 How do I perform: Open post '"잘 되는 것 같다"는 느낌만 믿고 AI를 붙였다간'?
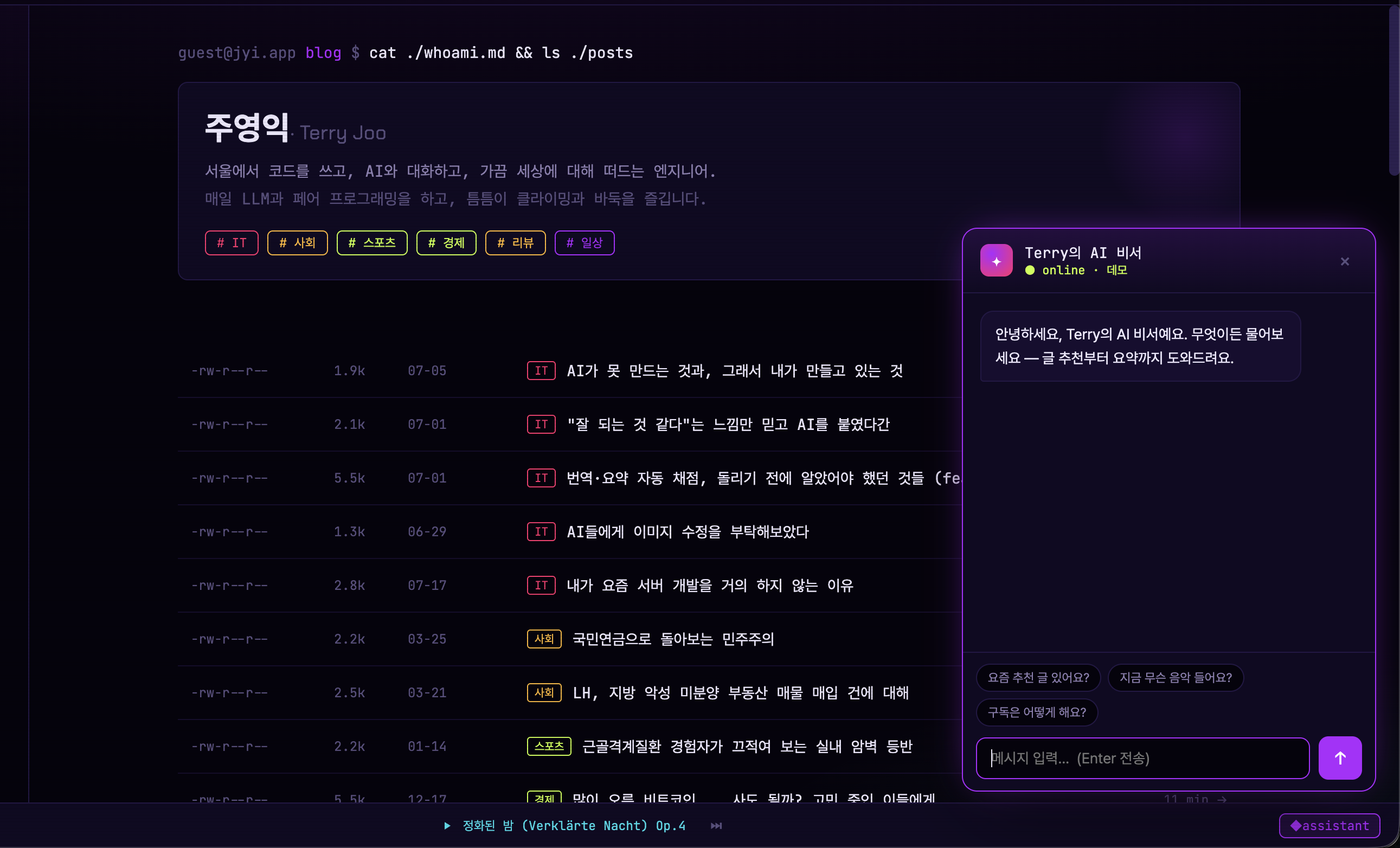tap(728, 425)
